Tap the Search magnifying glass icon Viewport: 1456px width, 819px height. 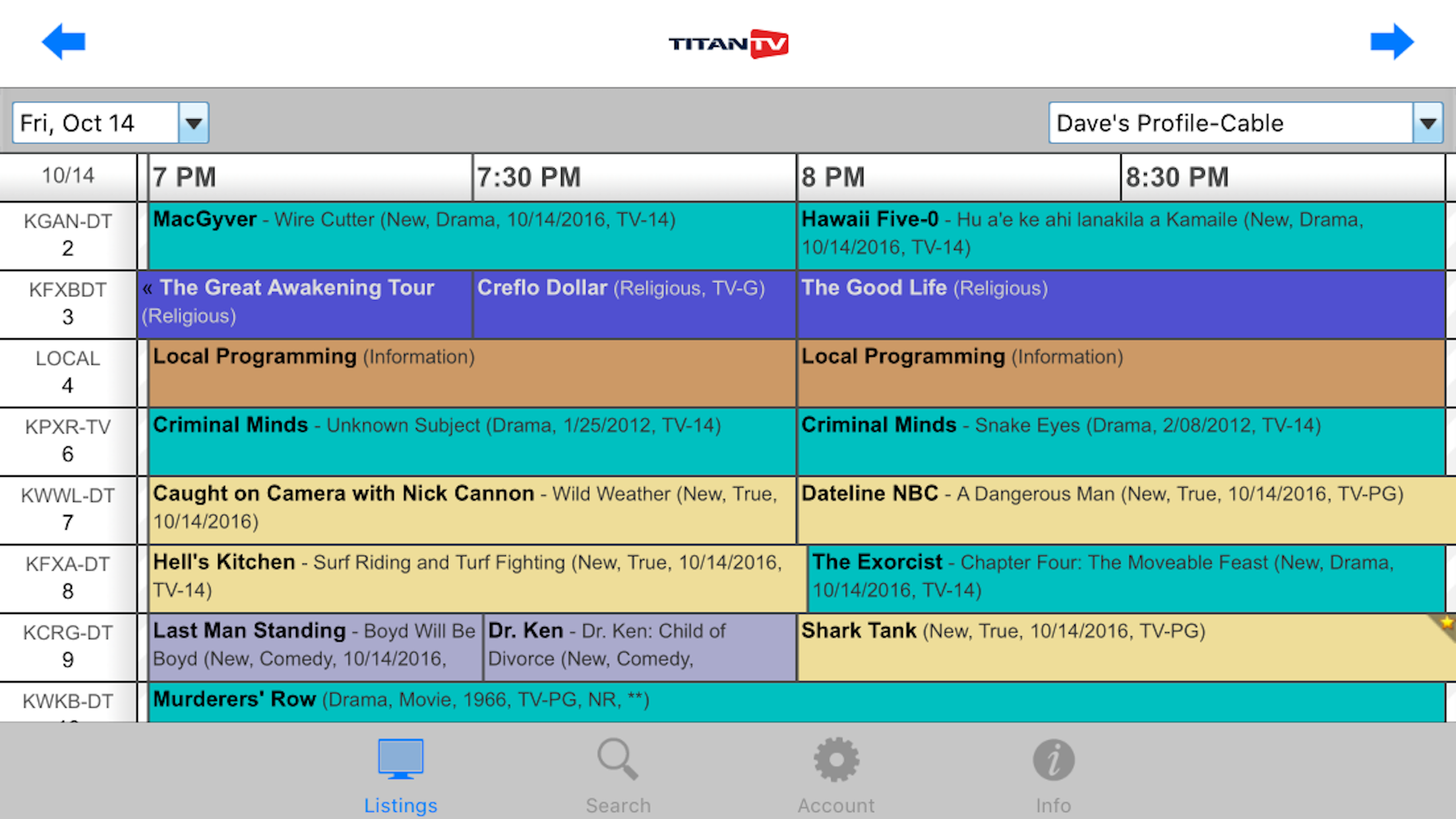click(x=618, y=760)
